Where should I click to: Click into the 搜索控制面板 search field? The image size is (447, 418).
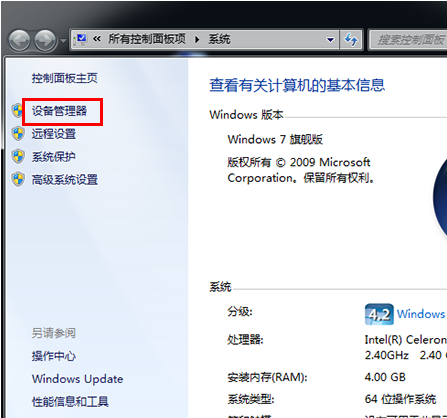click(x=408, y=40)
